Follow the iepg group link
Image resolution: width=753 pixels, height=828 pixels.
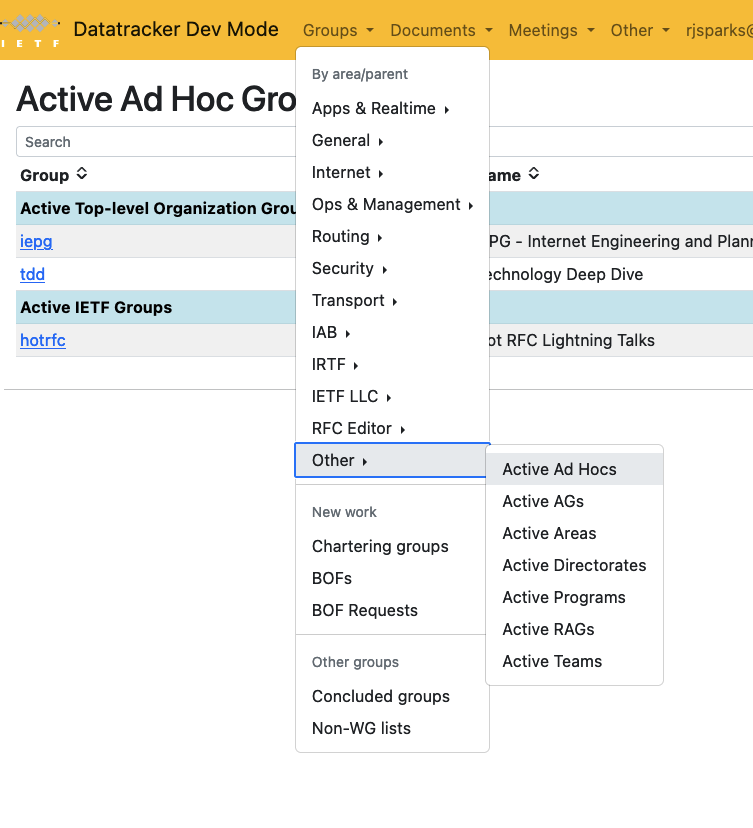pos(36,241)
